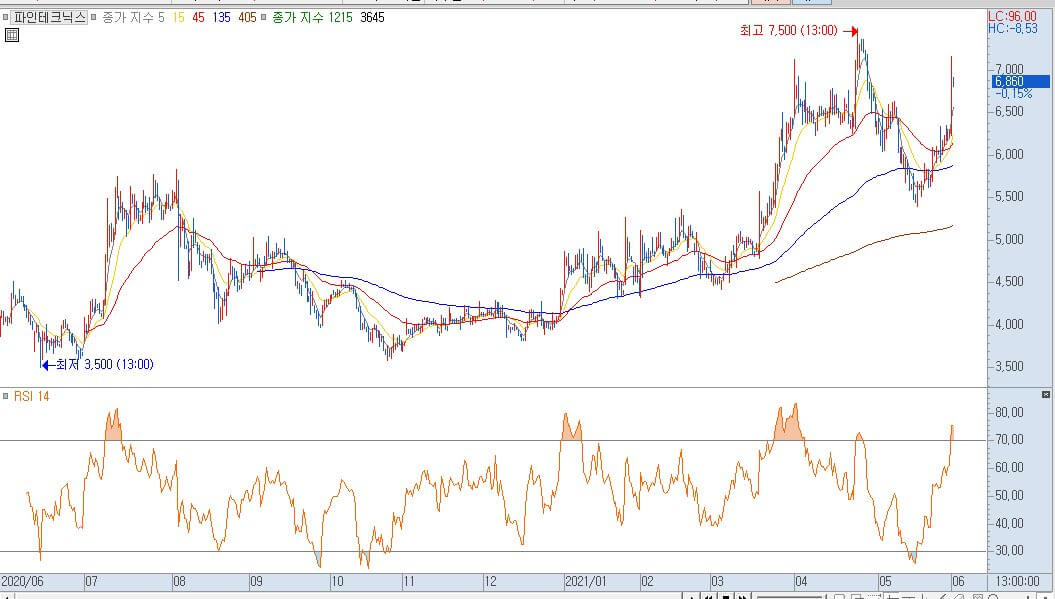Click the RSI 30,00 axis label
The height and width of the screenshot is (599, 1055).
click(x=1009, y=551)
